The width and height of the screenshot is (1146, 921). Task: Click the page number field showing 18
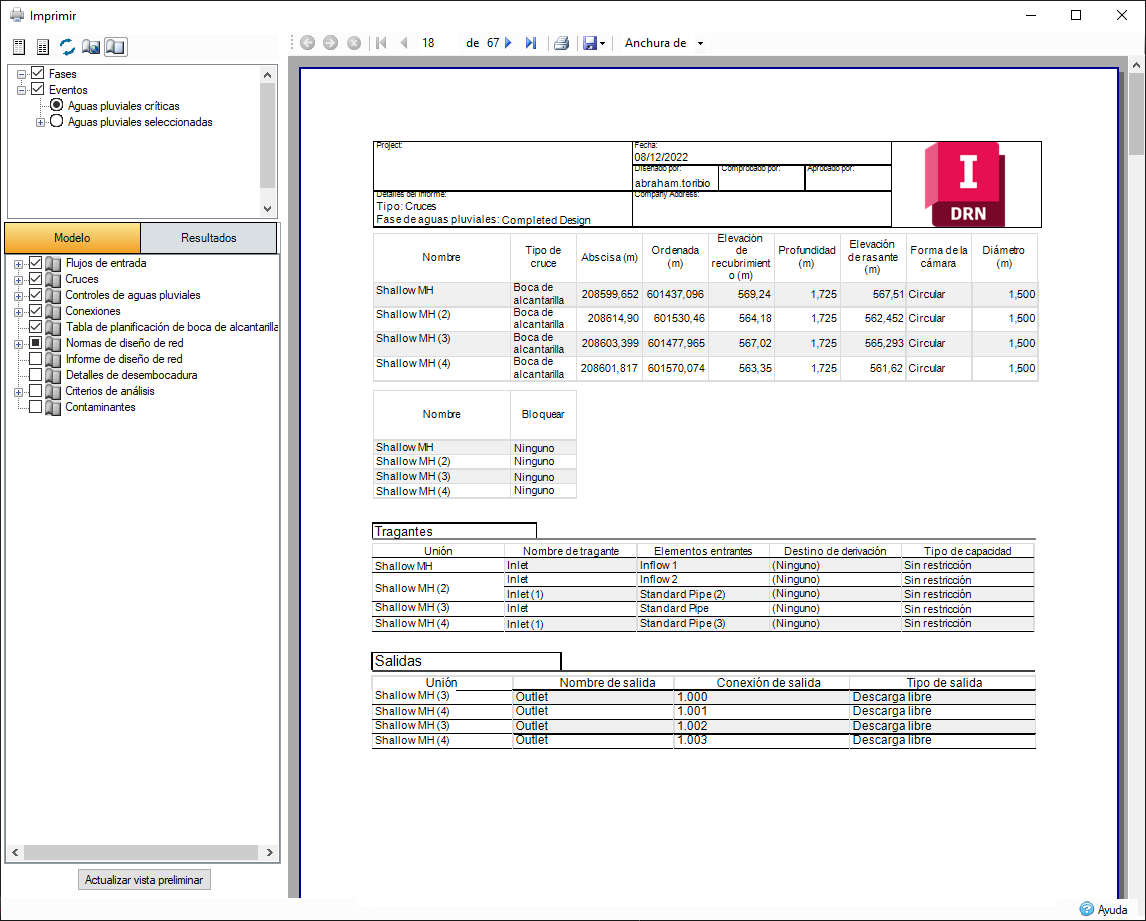[x=438, y=43]
